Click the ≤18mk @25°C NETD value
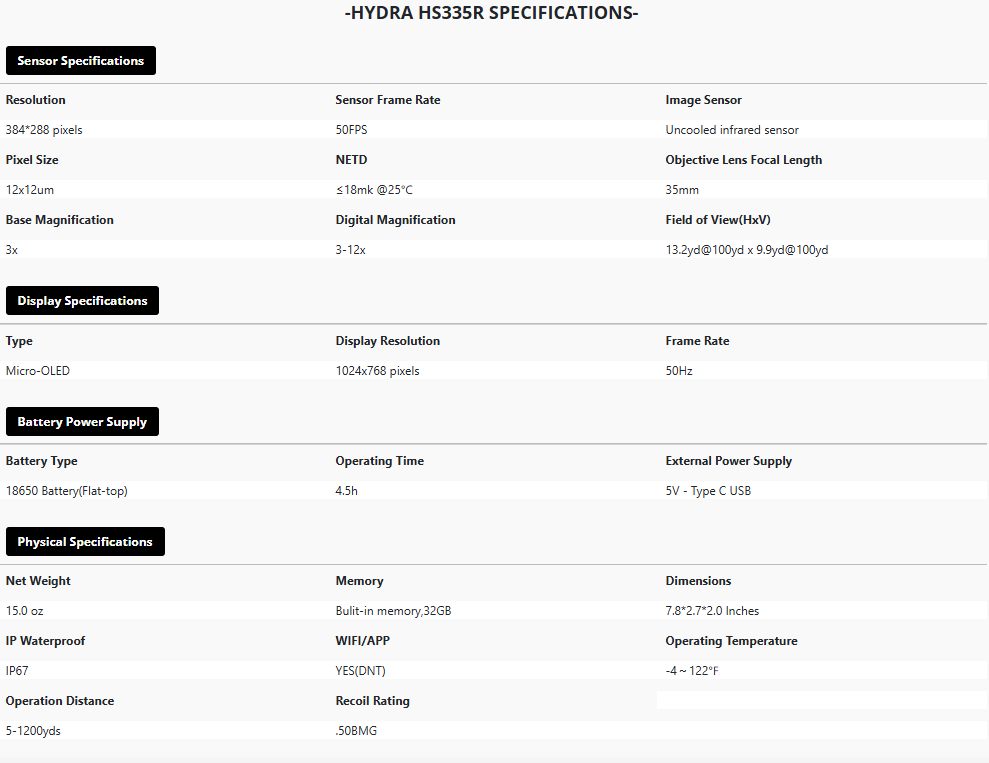The width and height of the screenshot is (989, 763). coord(374,190)
